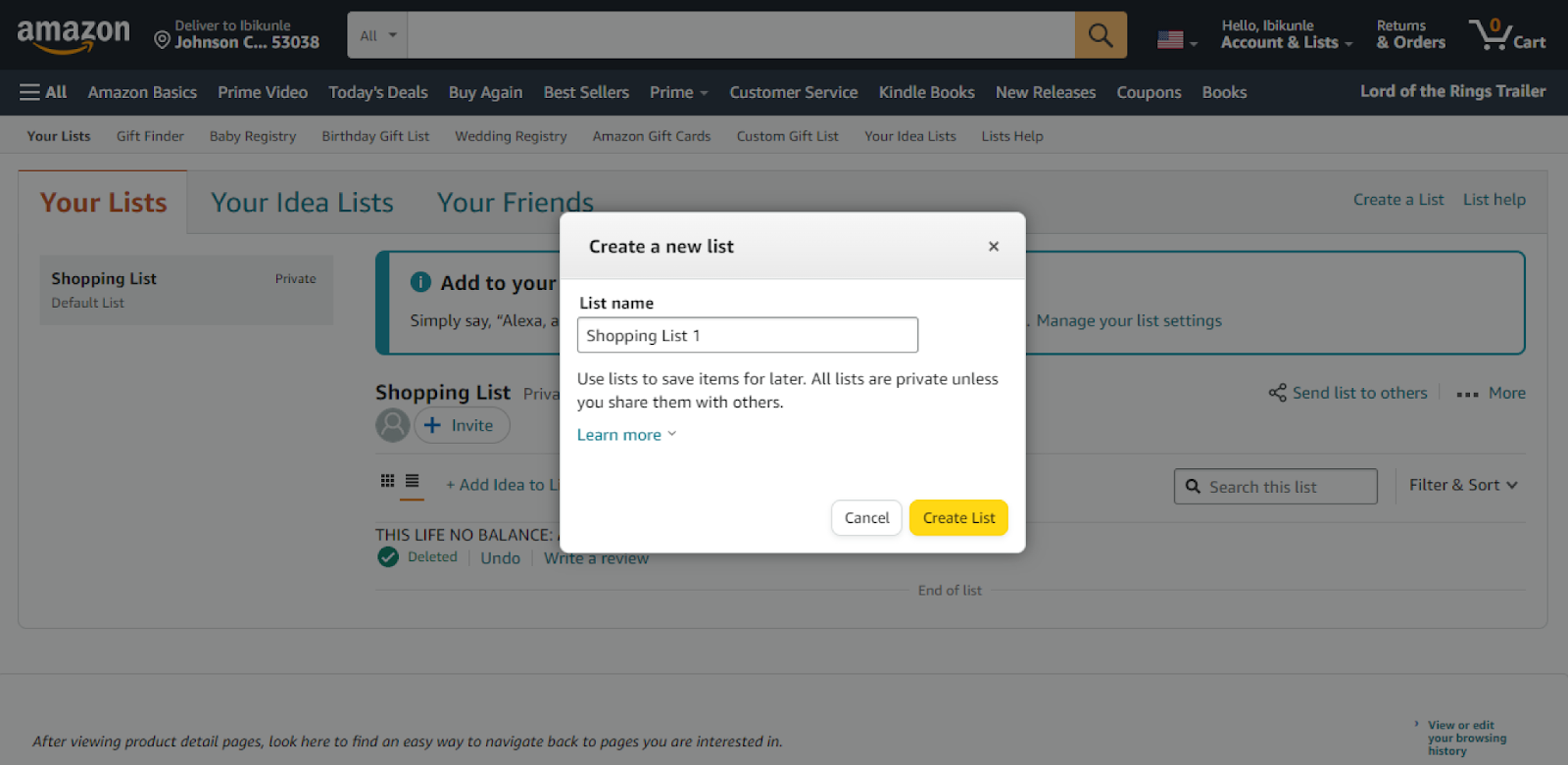1568x765 pixels.
Task: Open Books in the nav bar
Action: pyautogui.click(x=1224, y=92)
